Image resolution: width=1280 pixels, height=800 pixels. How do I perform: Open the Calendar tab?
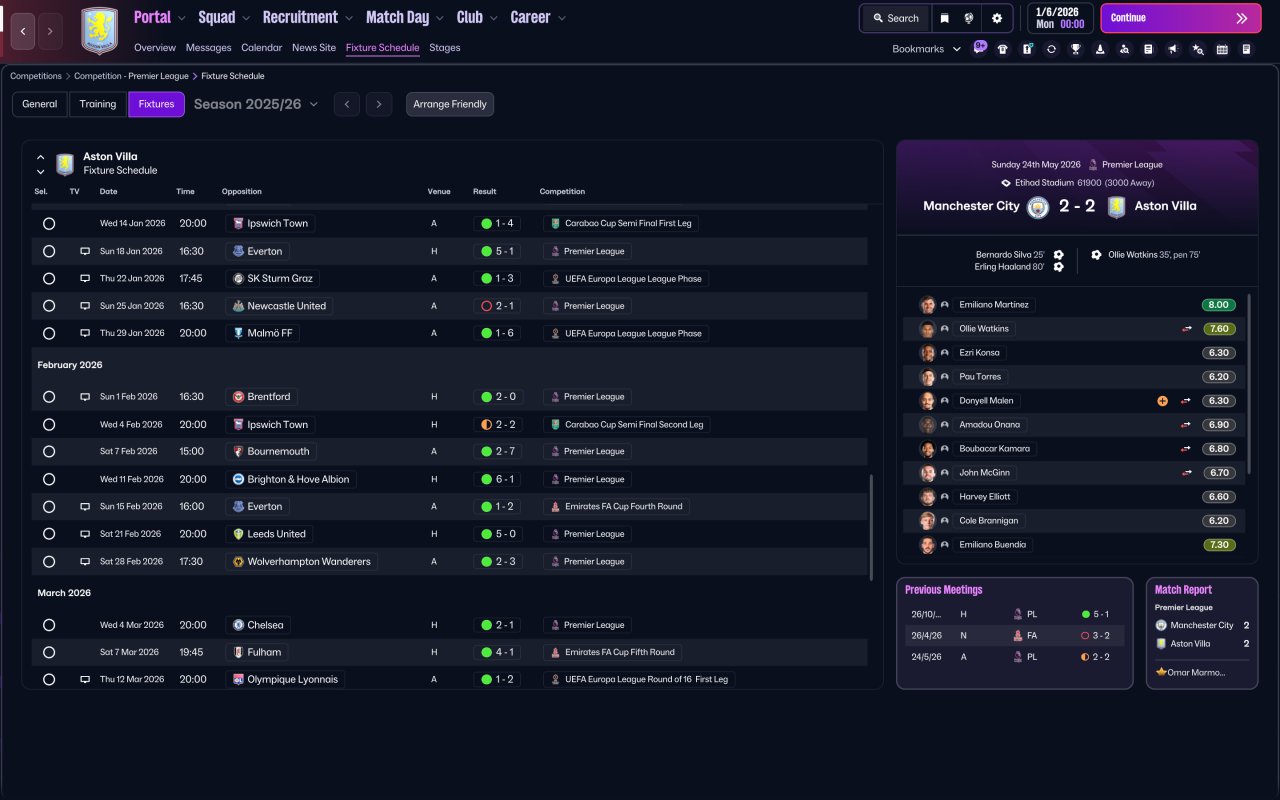[262, 48]
